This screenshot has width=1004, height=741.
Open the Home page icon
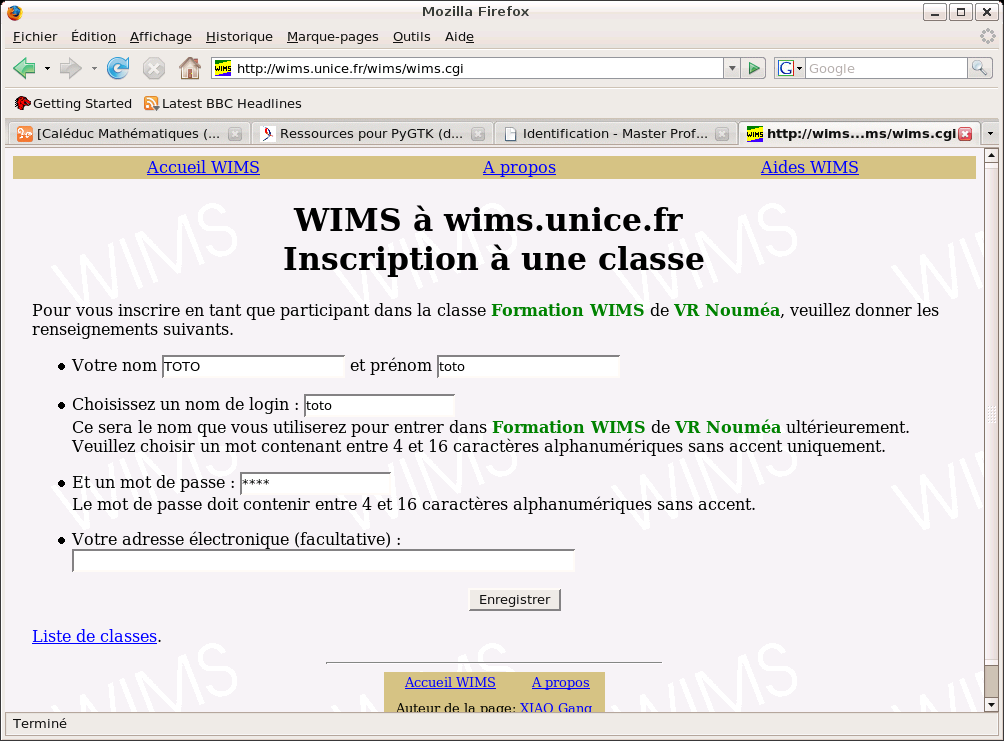pyautogui.click(x=190, y=68)
